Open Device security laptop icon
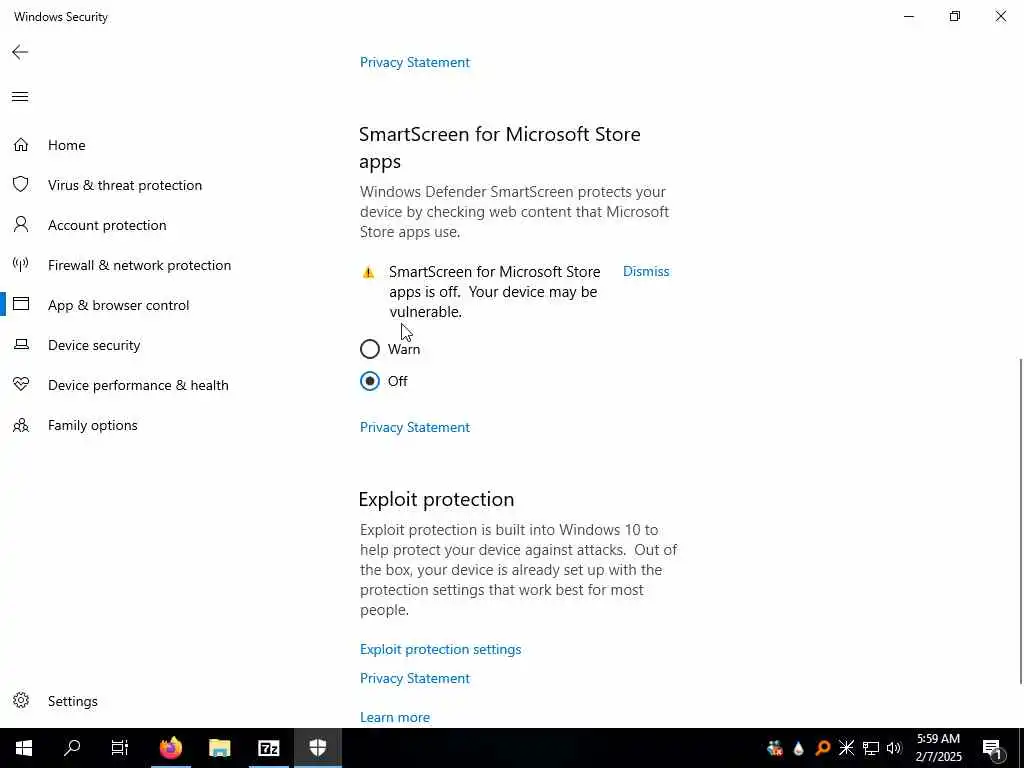Screen dimensions: 1024x768 click(21, 344)
